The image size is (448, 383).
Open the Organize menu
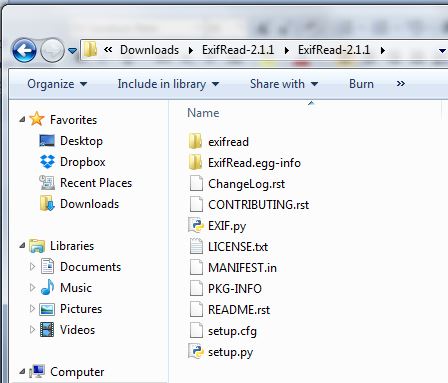pos(57,84)
